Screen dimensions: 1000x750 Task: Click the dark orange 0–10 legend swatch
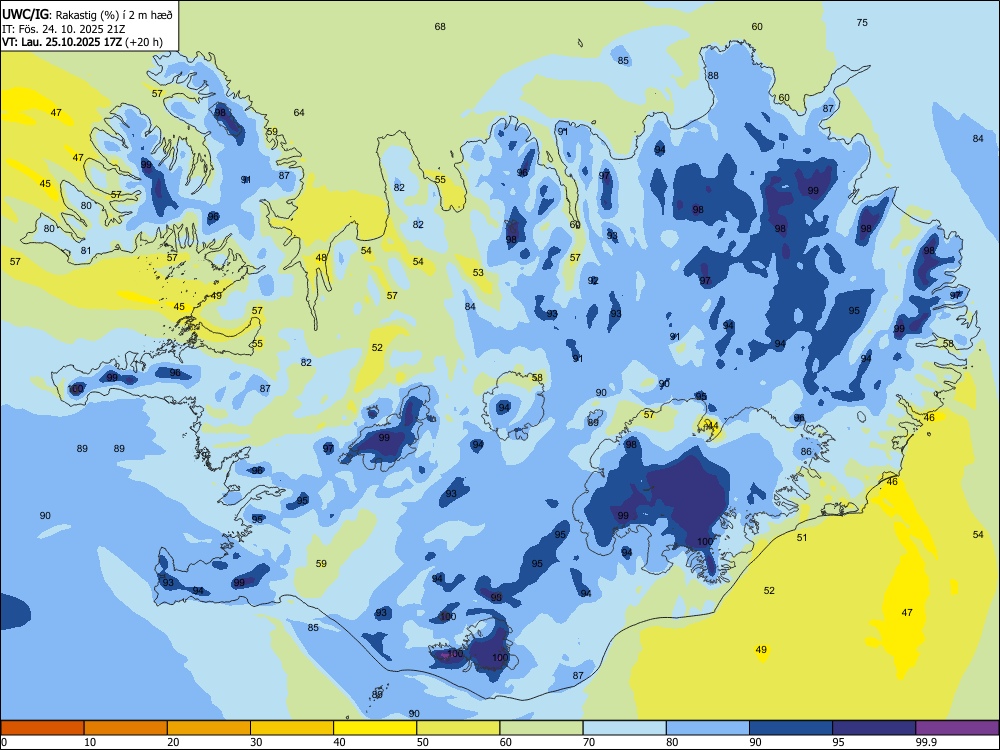42,728
